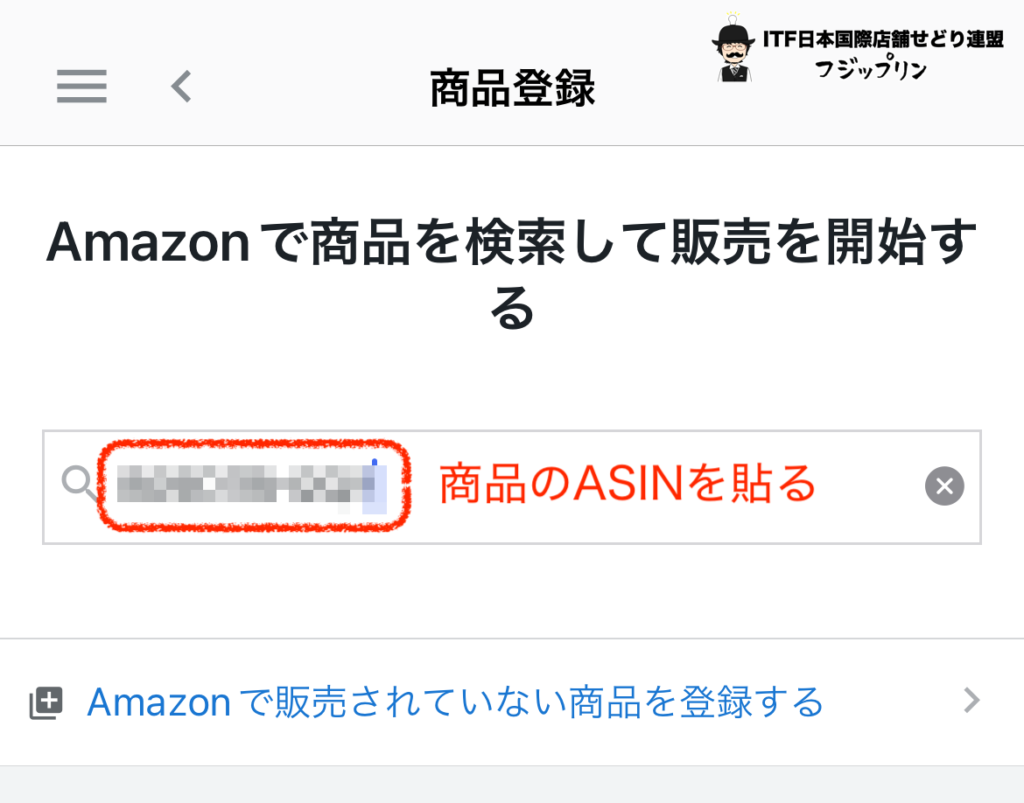Click the る character under the heading

pyautogui.click(x=512, y=307)
